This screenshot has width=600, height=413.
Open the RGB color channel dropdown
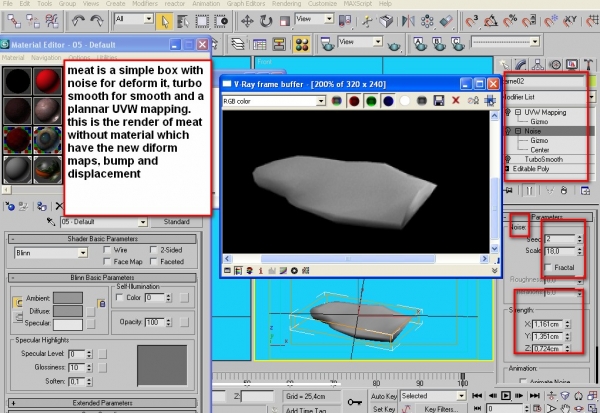(321, 101)
